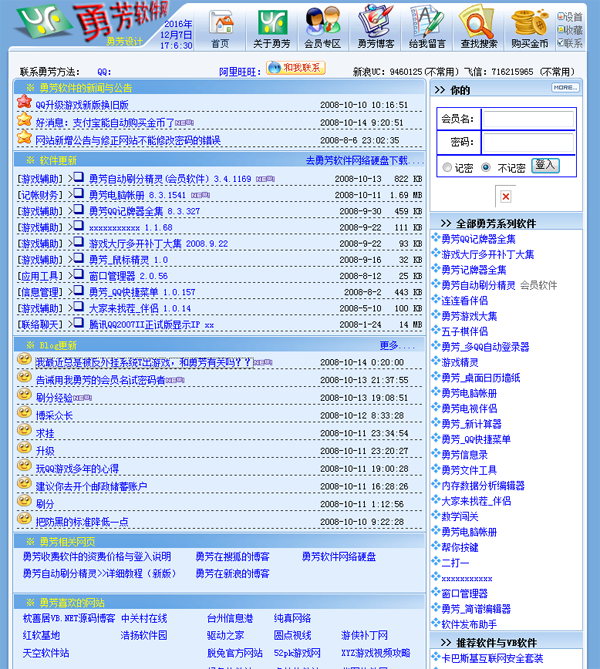
Task: Open 数学闯关 in sidebar
Action: (460, 516)
